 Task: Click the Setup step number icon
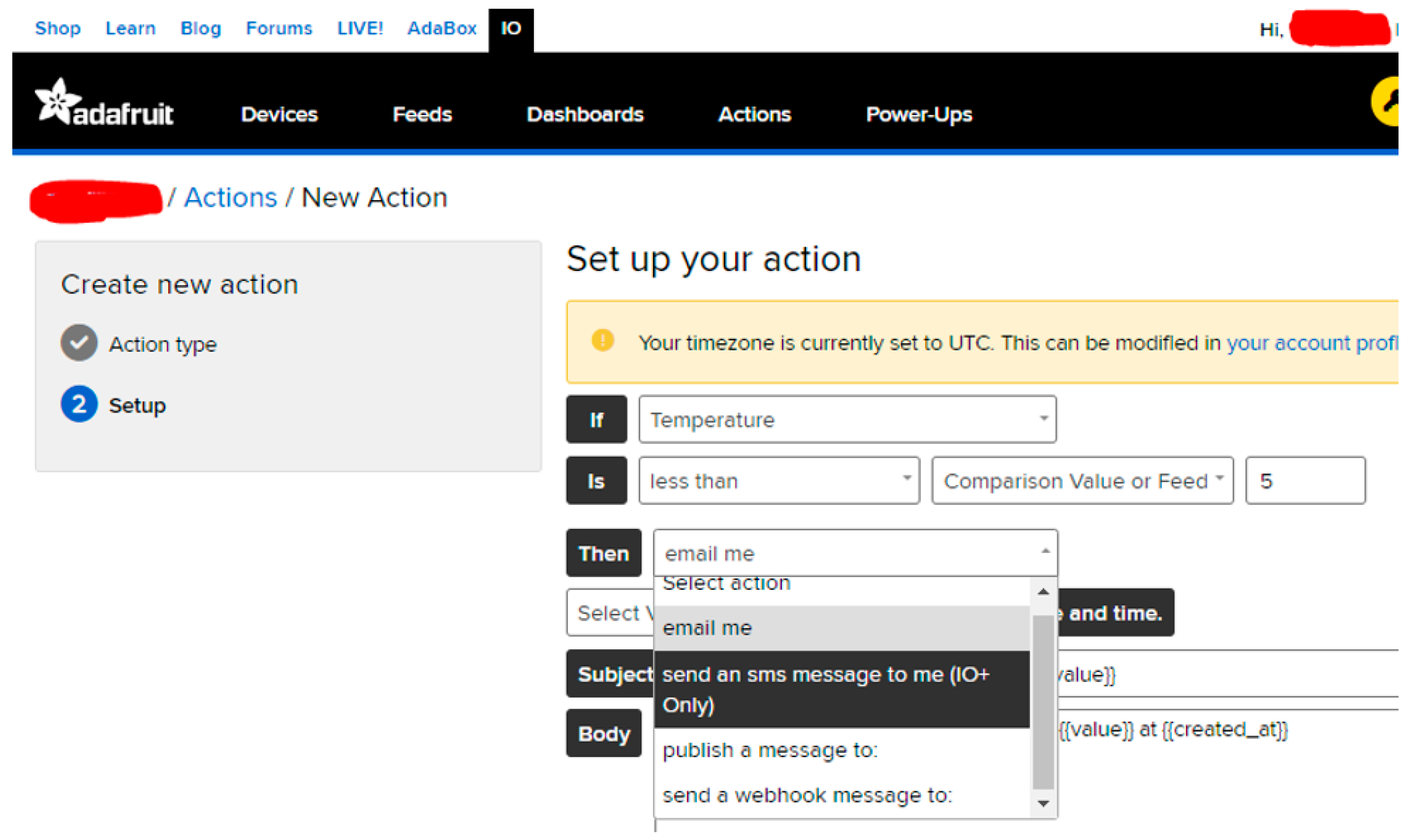click(79, 404)
